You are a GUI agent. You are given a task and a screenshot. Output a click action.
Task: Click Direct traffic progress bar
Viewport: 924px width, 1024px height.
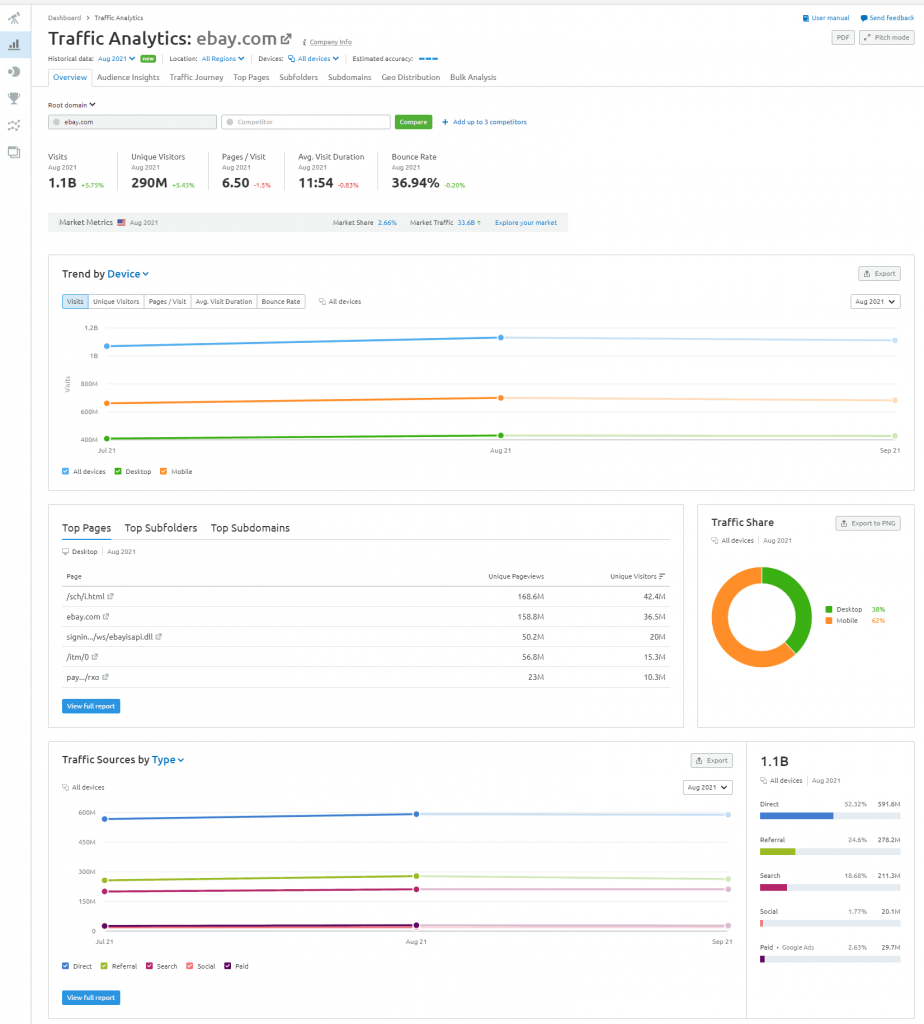pos(830,816)
